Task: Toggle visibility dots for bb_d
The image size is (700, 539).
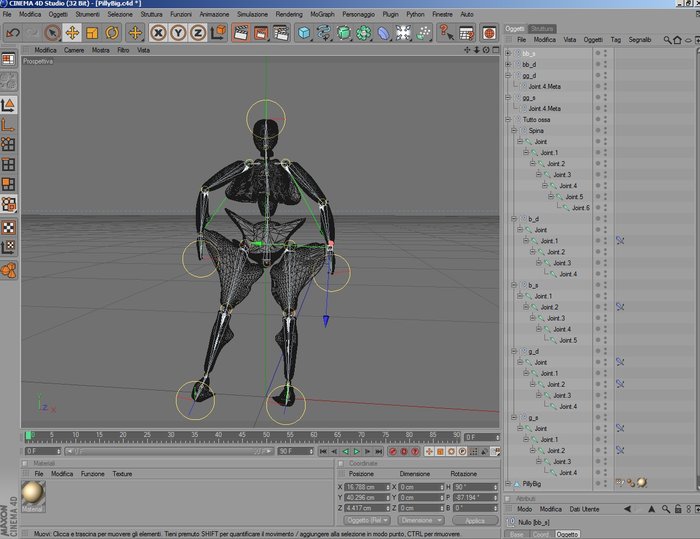Action: click(605, 64)
